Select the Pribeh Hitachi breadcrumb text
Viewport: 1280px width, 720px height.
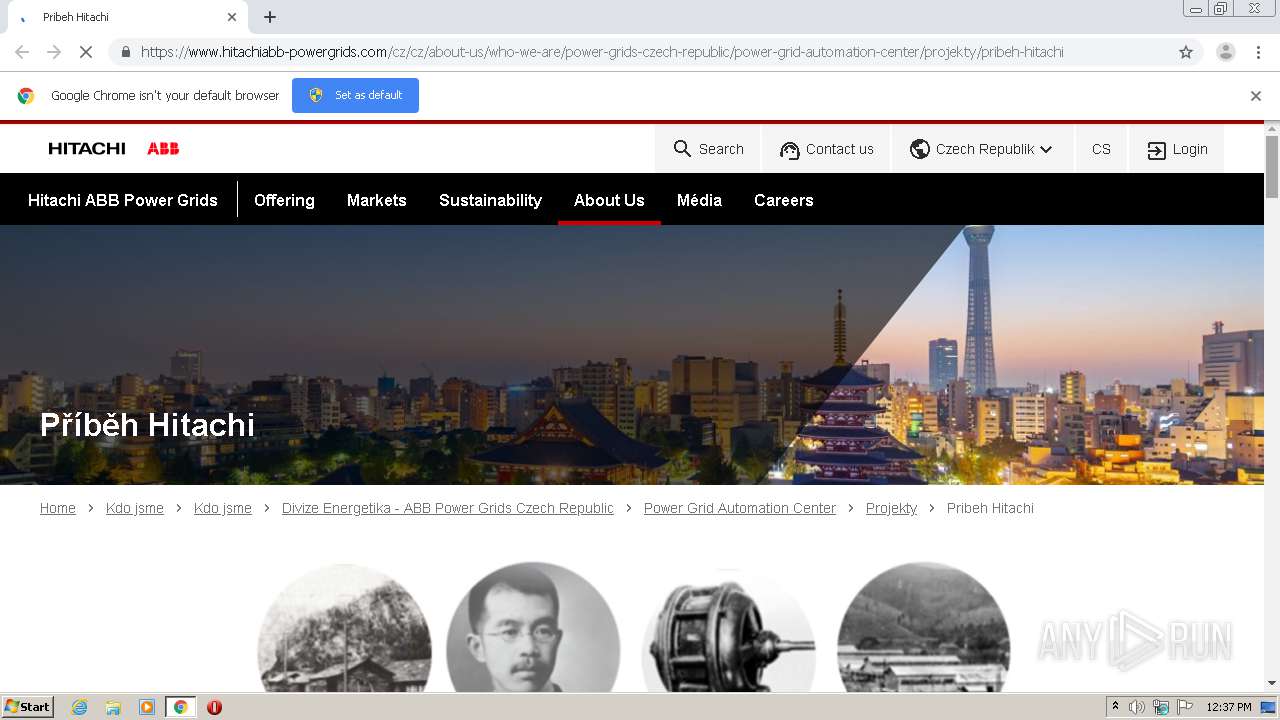pos(990,508)
